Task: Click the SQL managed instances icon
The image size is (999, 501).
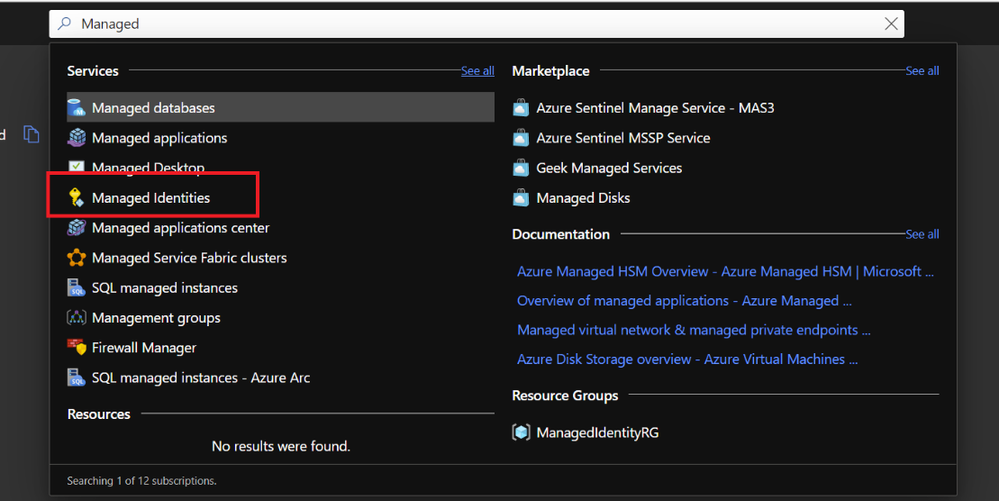Action: pos(76,287)
